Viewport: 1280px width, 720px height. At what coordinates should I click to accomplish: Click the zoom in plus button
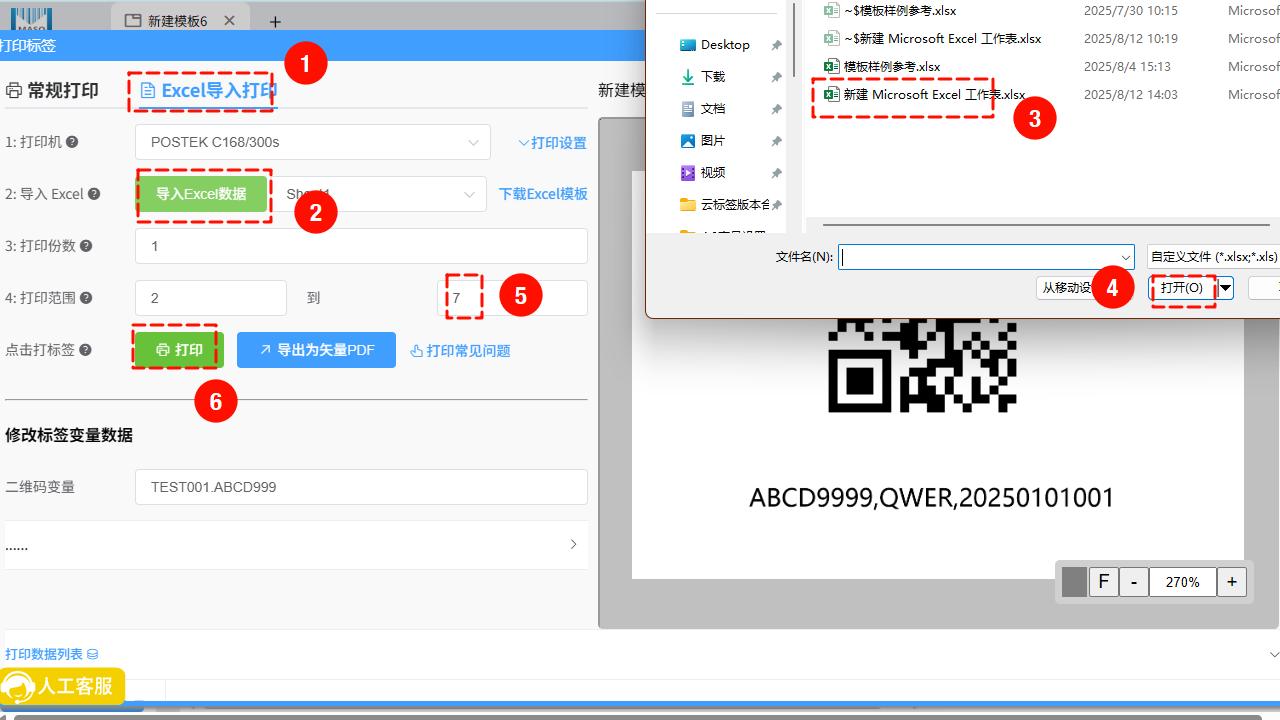(x=1231, y=581)
